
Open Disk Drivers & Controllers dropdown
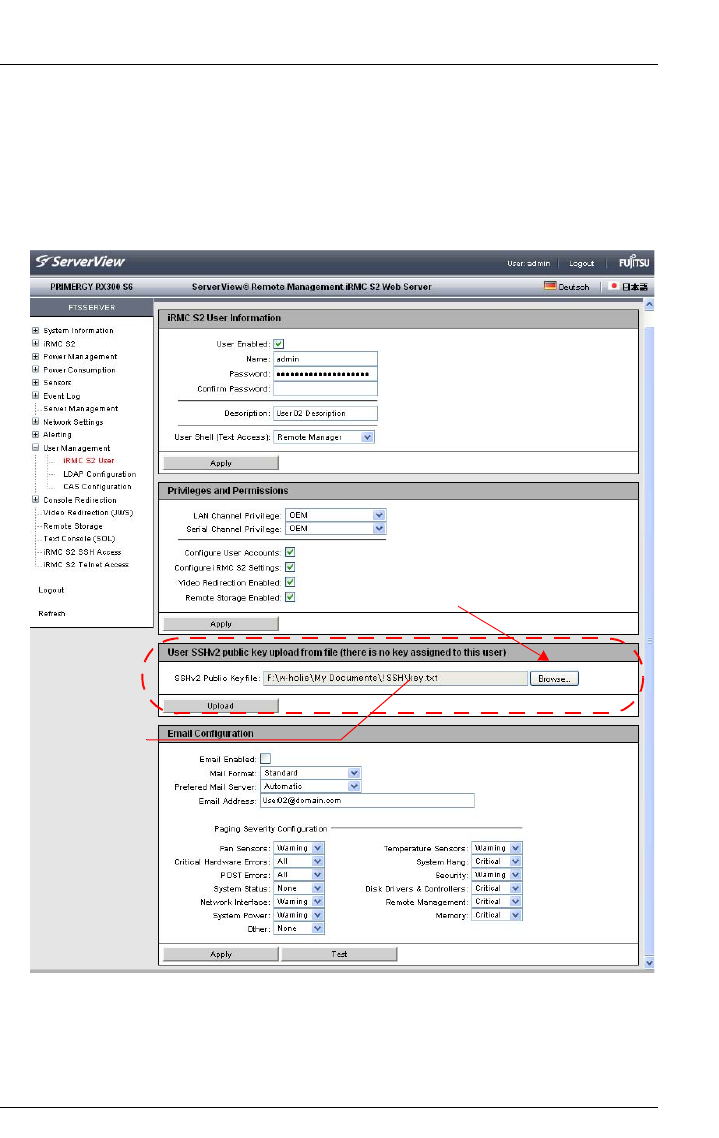click(497, 888)
